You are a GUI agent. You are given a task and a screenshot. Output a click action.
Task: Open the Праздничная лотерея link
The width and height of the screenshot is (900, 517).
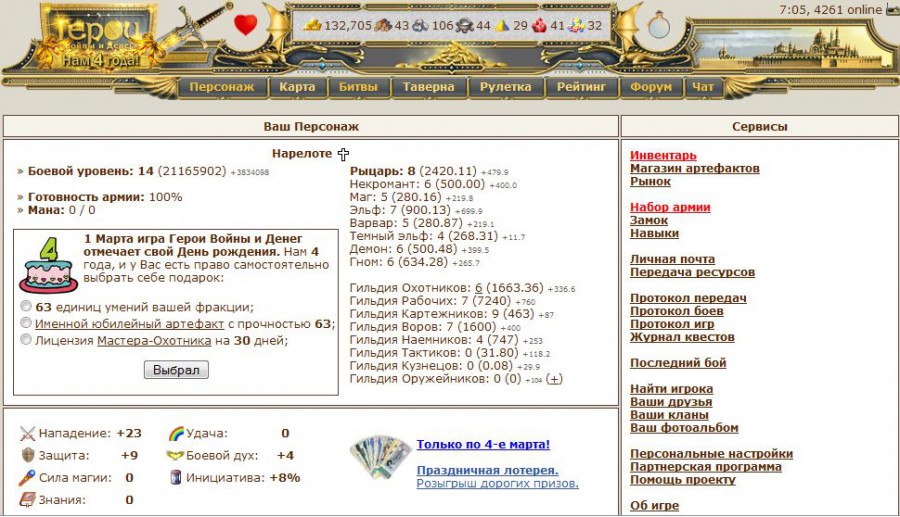pyautogui.click(x=487, y=470)
